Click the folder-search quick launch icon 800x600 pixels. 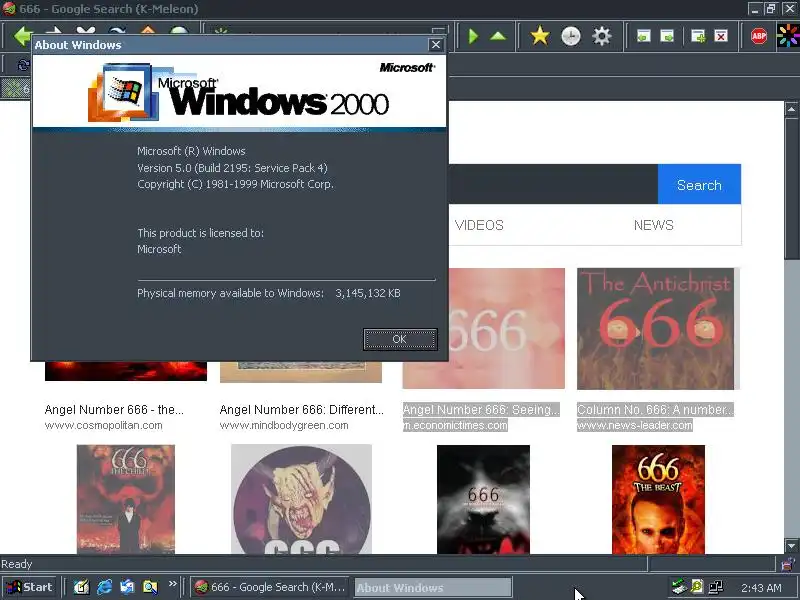pos(150,587)
